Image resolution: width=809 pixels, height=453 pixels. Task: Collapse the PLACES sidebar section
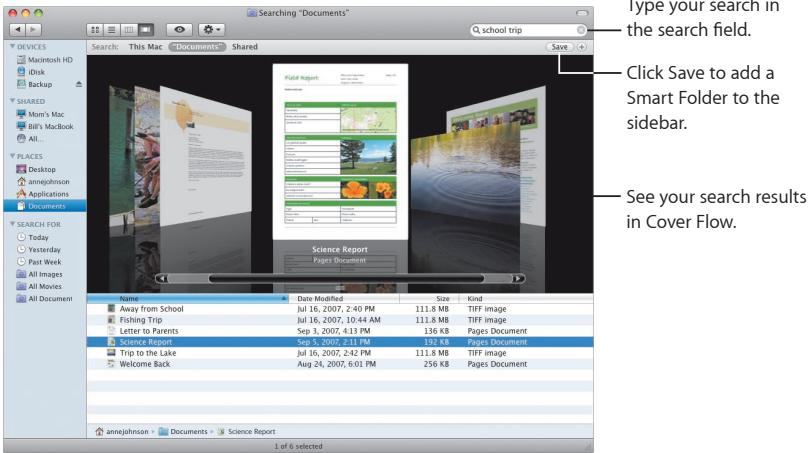coord(12,156)
